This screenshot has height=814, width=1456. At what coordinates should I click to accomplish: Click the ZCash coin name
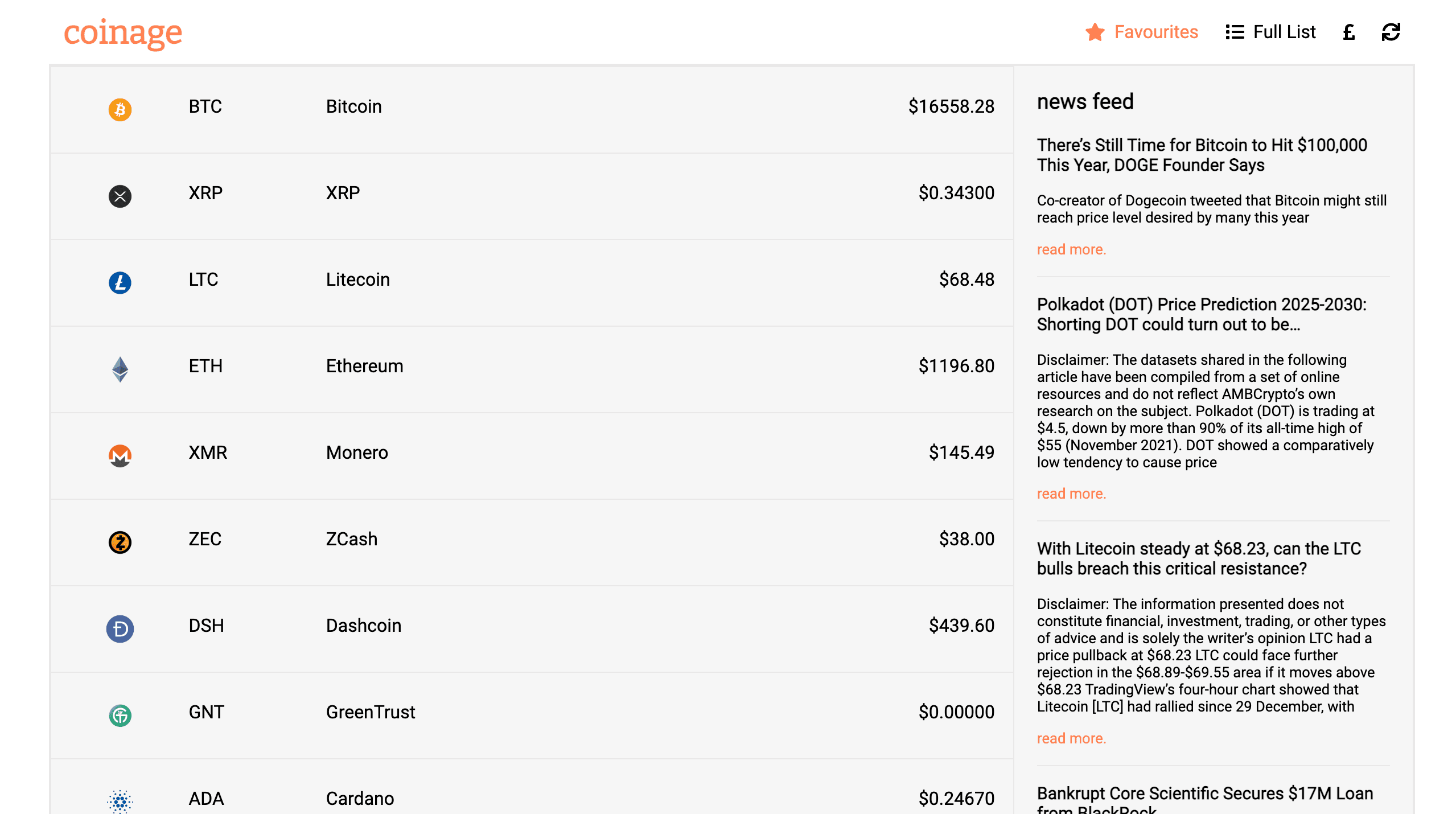(x=351, y=539)
